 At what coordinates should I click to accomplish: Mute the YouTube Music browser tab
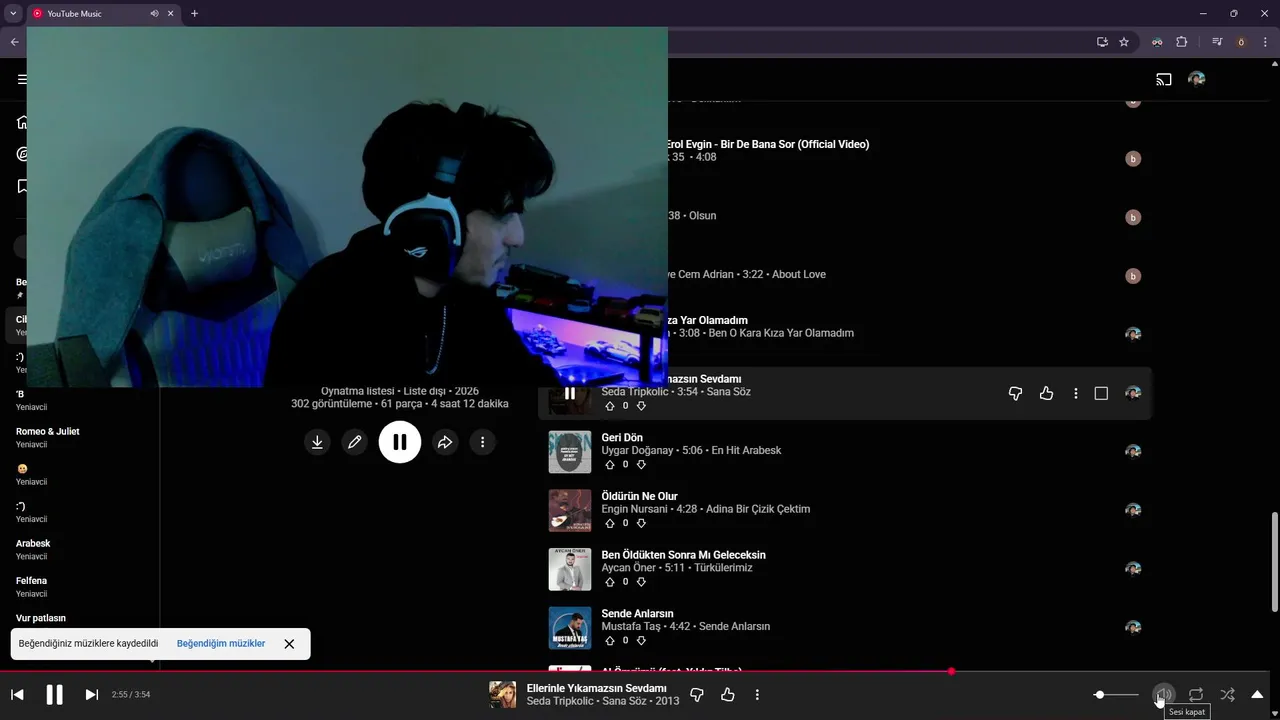coord(154,14)
